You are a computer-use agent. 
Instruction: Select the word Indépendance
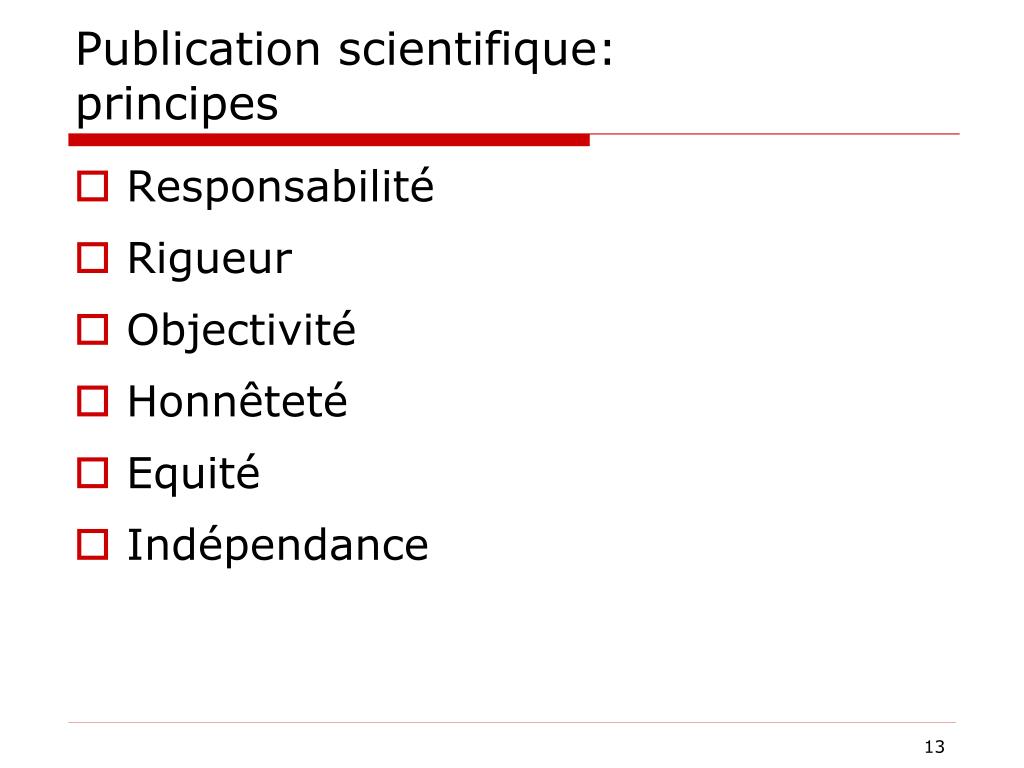click(x=278, y=545)
